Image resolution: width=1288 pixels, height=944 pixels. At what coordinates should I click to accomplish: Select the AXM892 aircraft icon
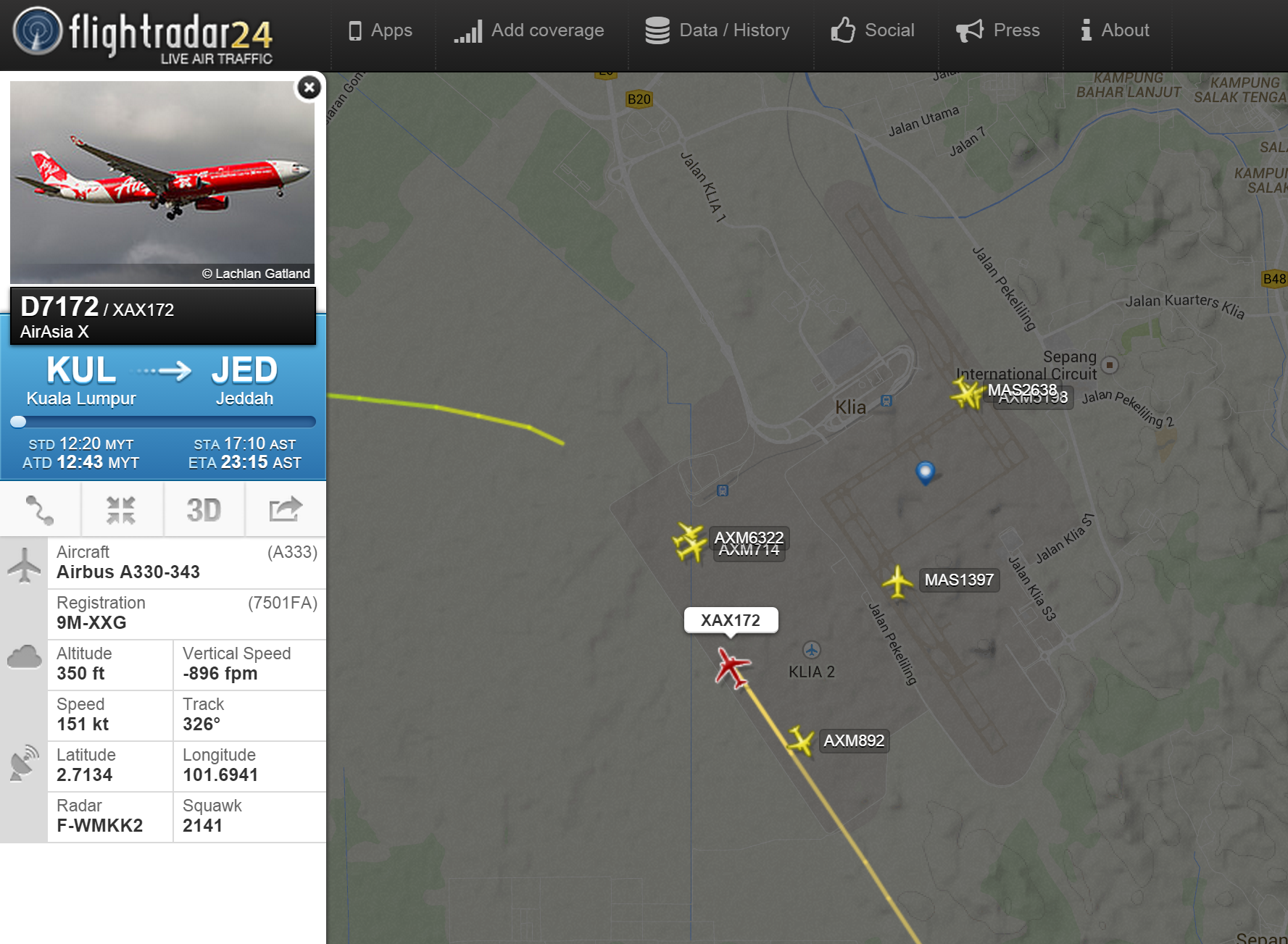pos(800,740)
